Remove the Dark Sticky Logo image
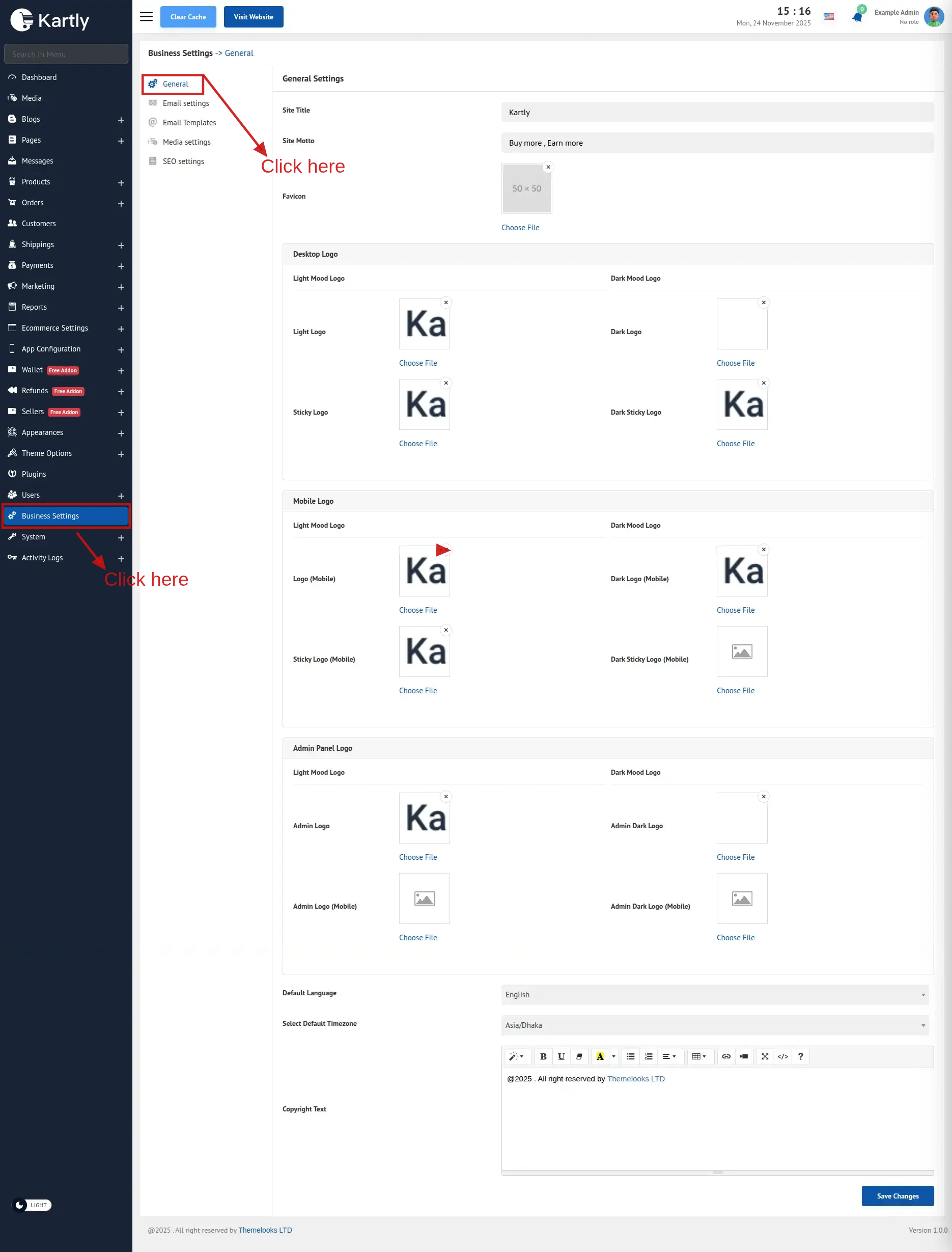The width and height of the screenshot is (952, 1252). coord(763,384)
